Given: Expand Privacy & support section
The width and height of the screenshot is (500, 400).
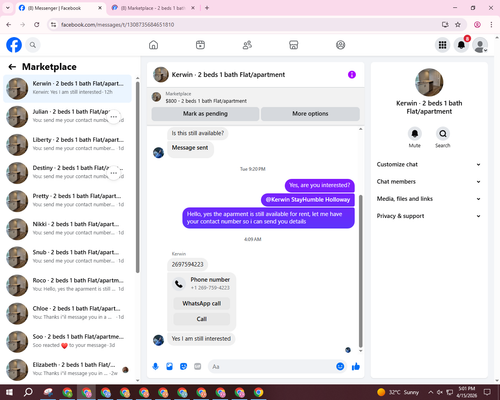Looking at the screenshot, I should coord(429,216).
